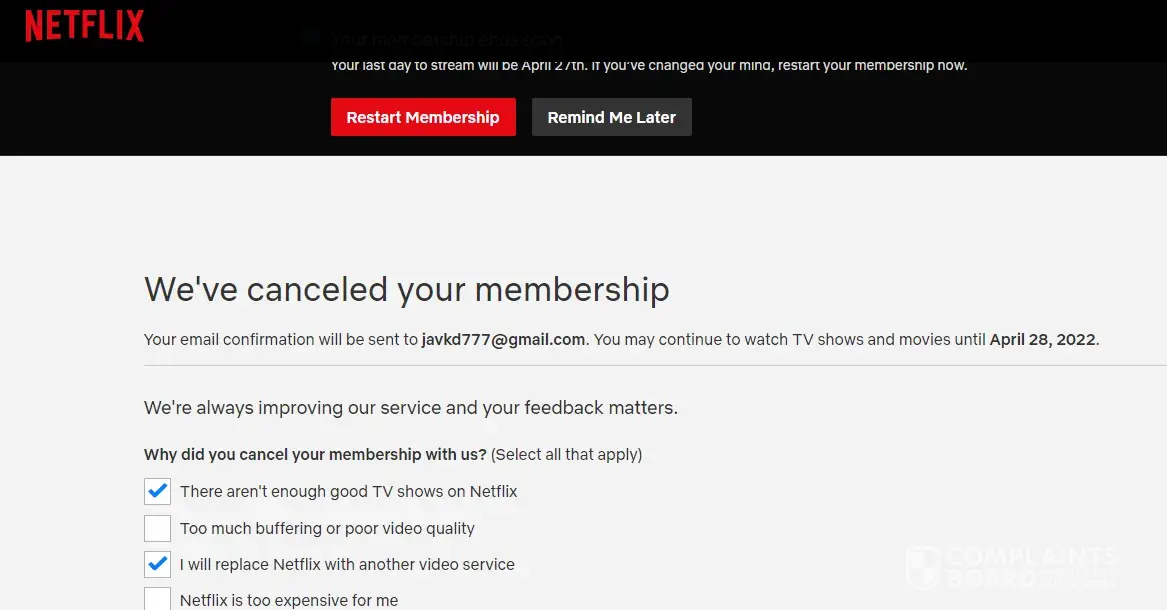Screen dimensions: 1167x610
Task: Uncheck the replace Netflix with another service checkbox
Action: (x=157, y=564)
